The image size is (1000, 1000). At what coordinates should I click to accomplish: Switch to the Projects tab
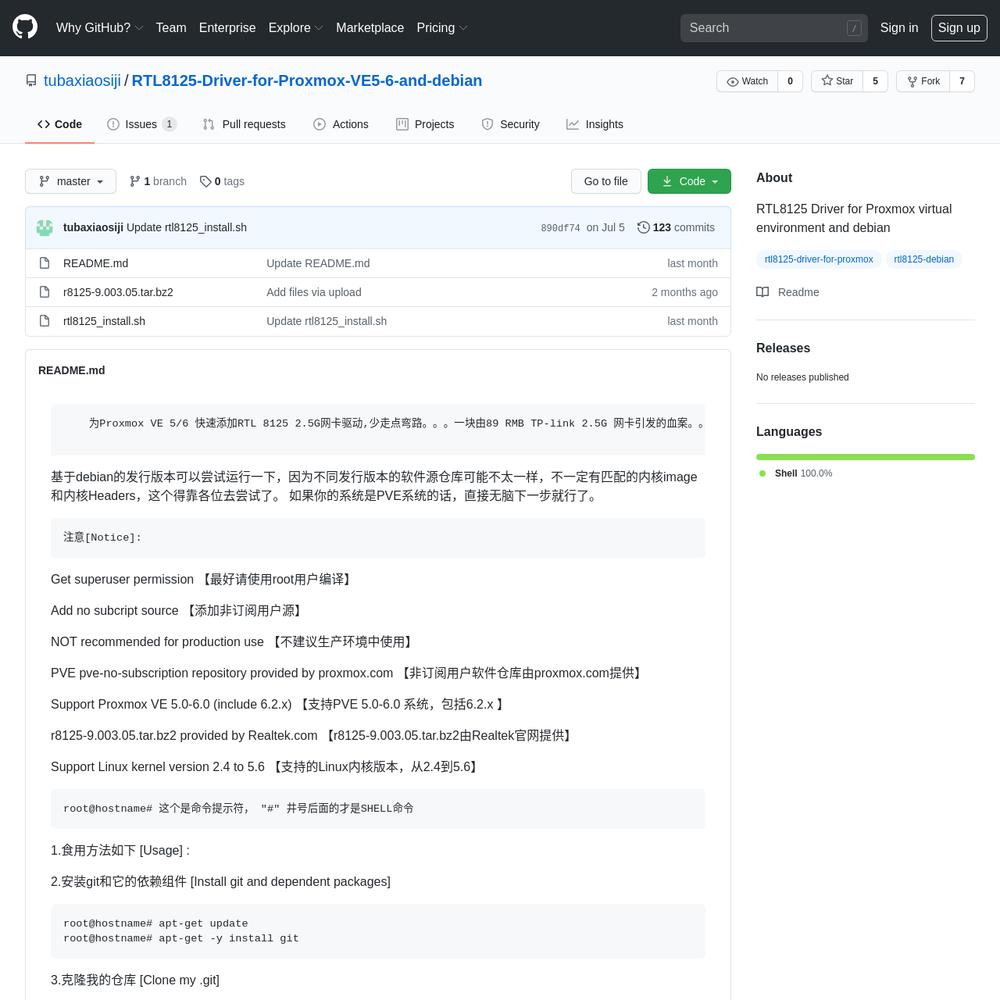click(425, 124)
